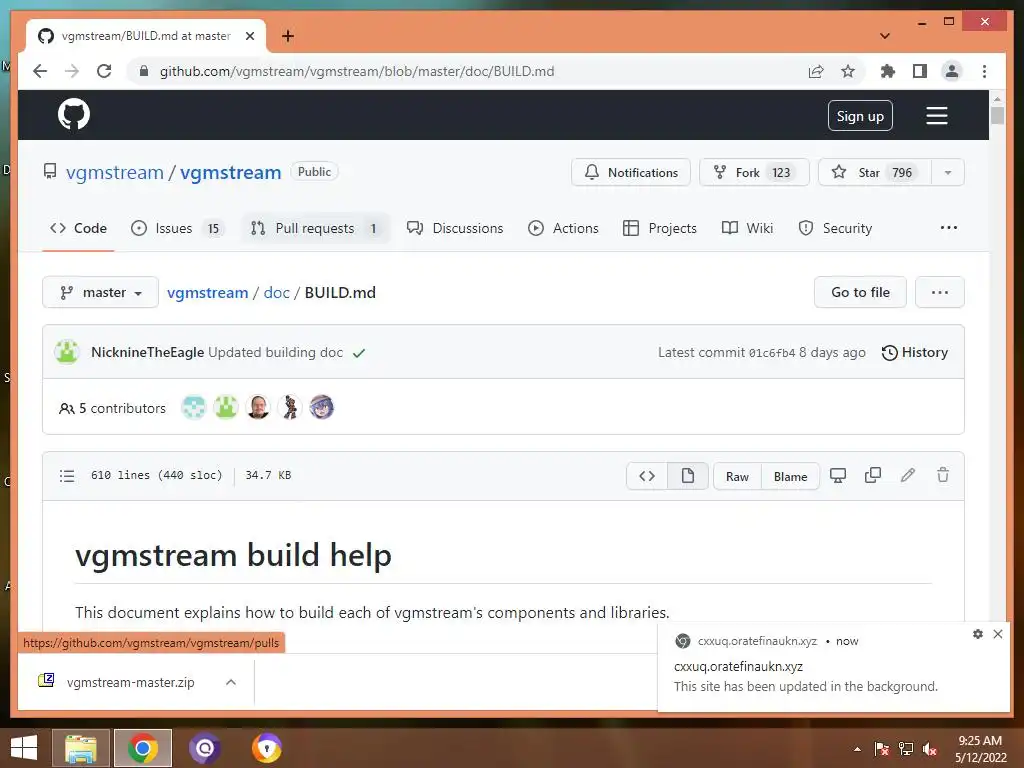The height and width of the screenshot is (768, 1024).
Task: Open the hamburger navigation menu
Action: tap(936, 116)
